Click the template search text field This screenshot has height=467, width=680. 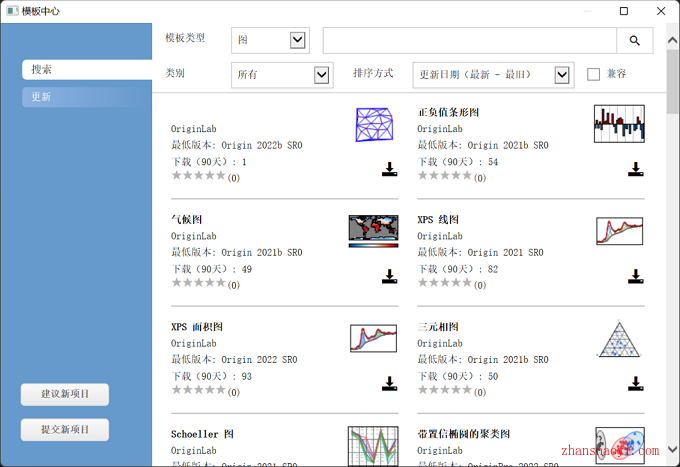click(470, 40)
